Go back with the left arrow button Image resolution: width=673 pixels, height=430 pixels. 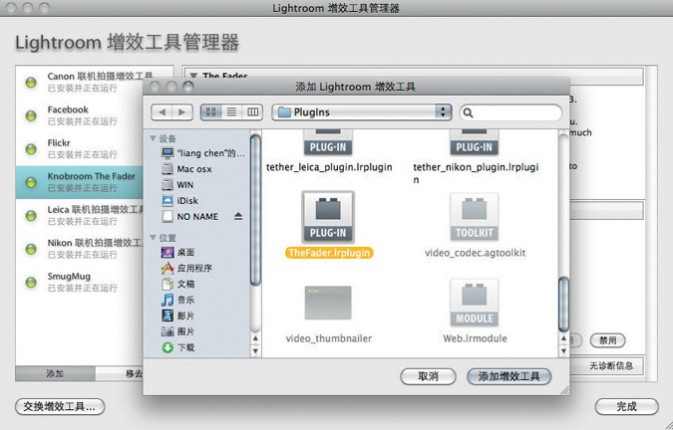162,112
